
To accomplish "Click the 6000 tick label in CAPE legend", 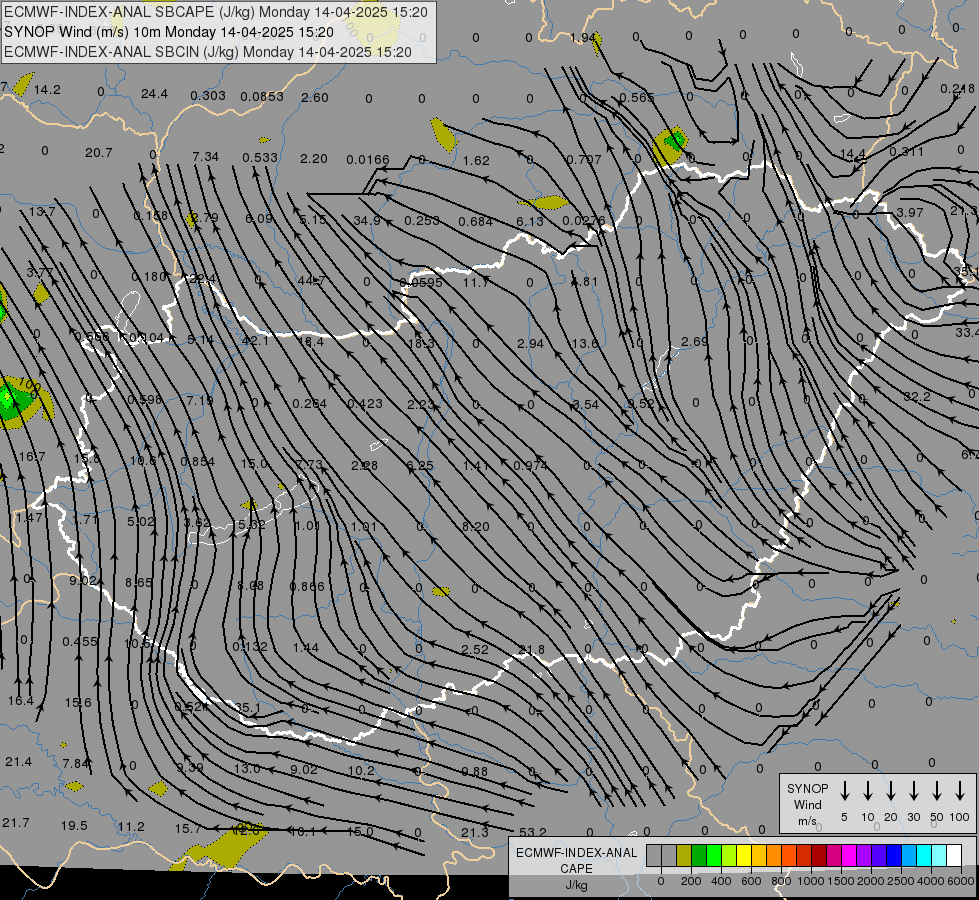I will [960, 881].
